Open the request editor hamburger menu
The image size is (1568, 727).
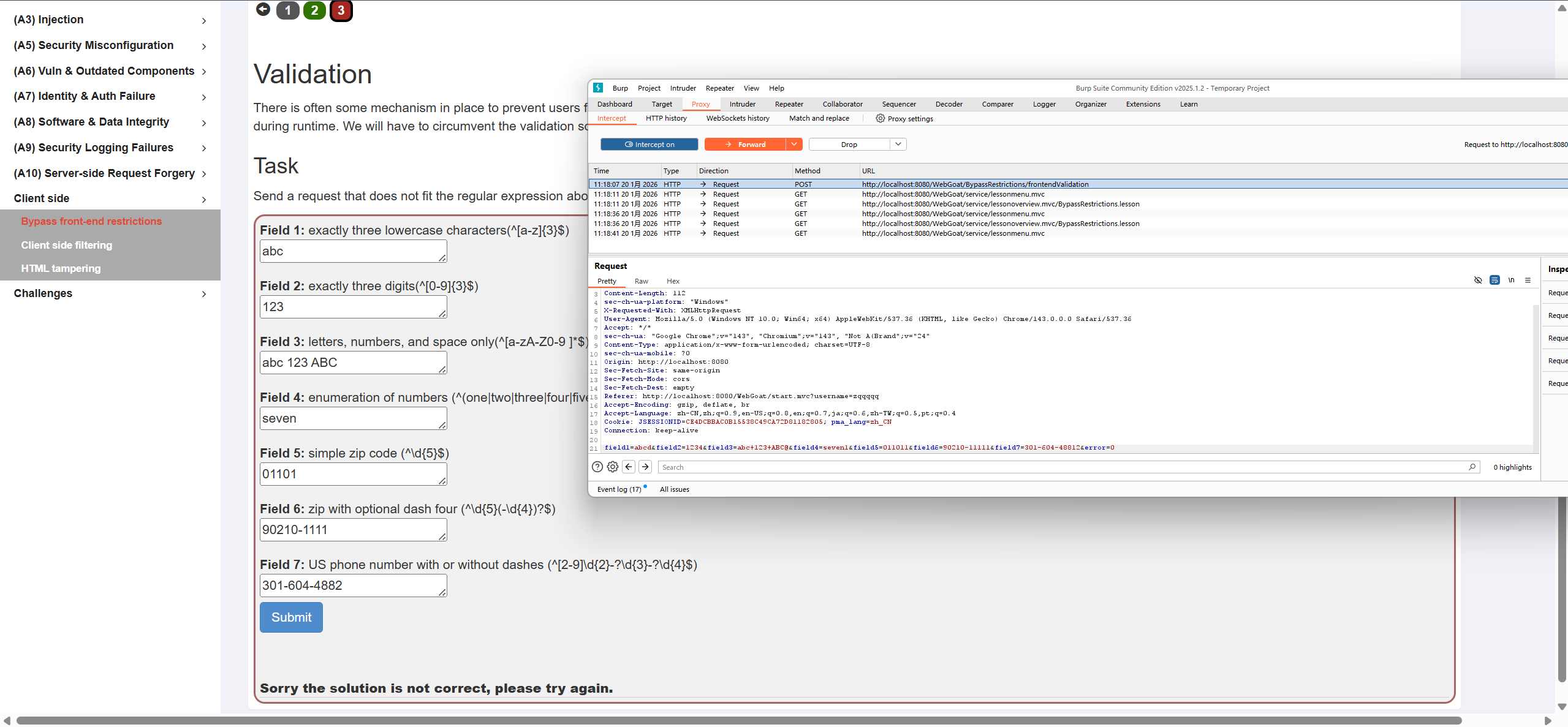pyautogui.click(x=1528, y=281)
